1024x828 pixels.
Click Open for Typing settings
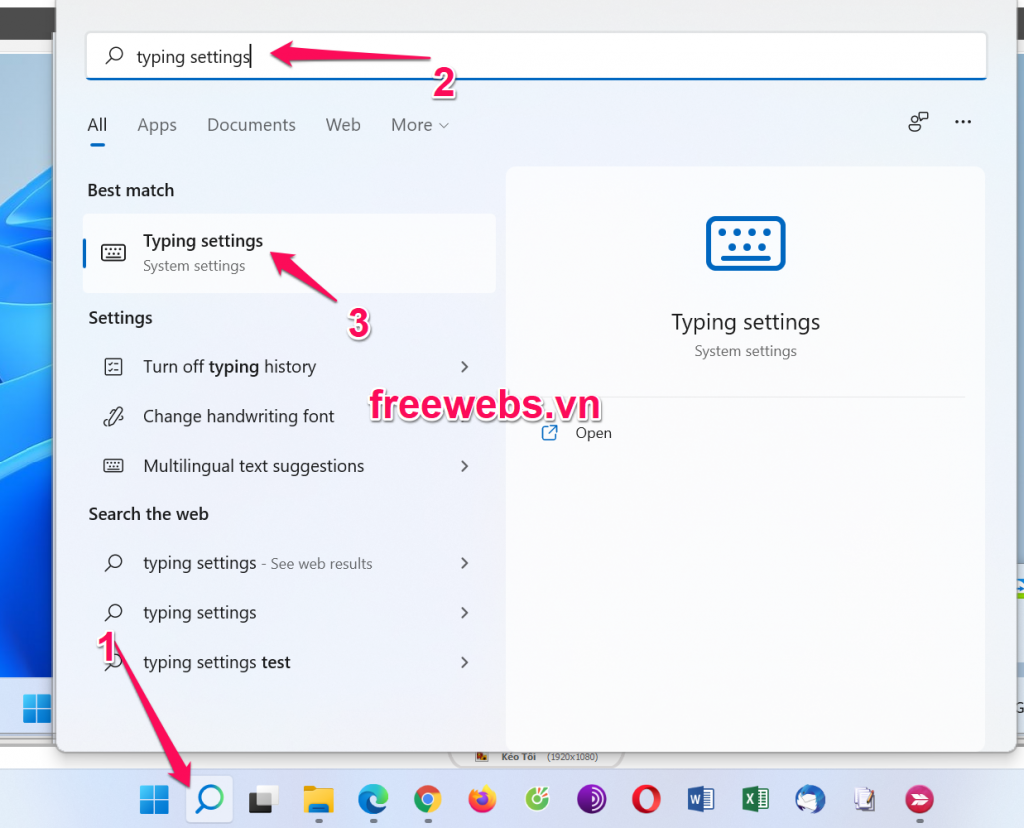point(577,433)
